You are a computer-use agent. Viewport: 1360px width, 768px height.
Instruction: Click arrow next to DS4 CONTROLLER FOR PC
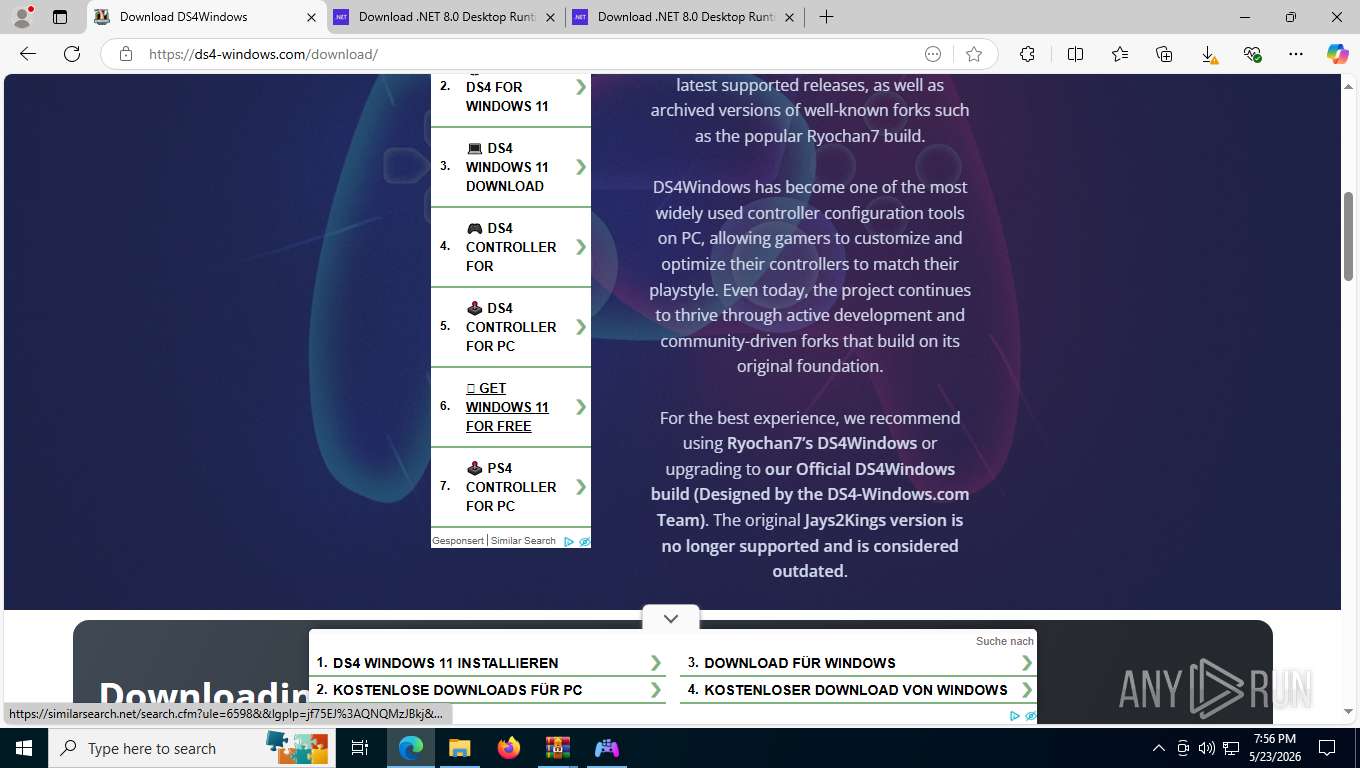pyautogui.click(x=581, y=327)
